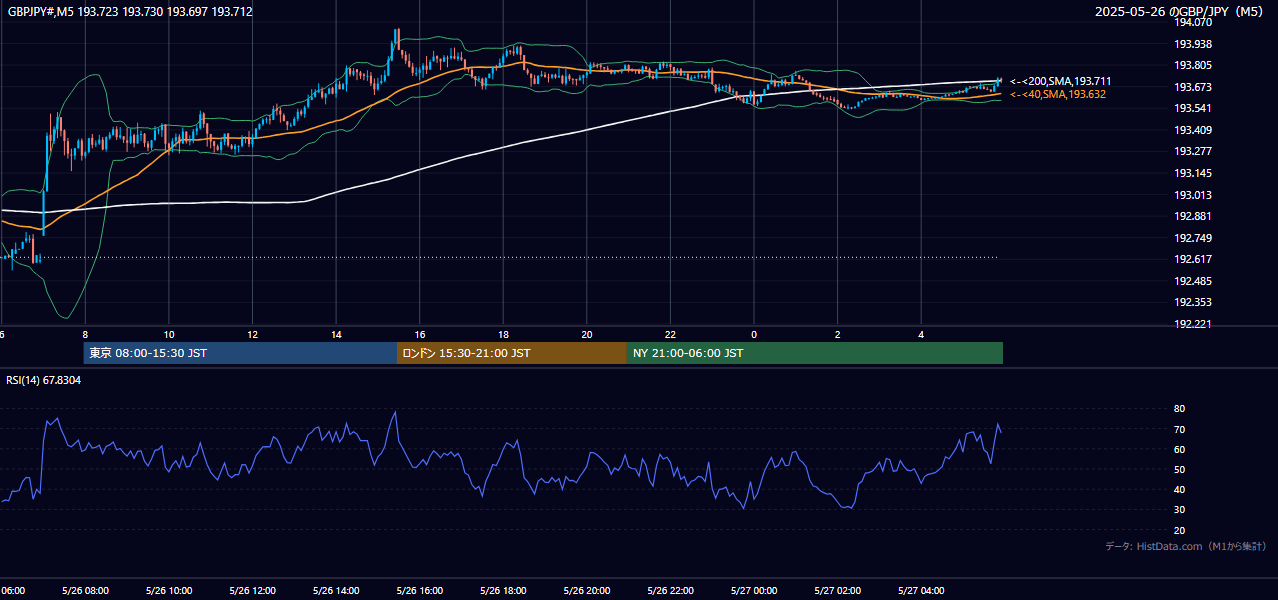Screen dimensions: 1278x600
Task: Click price level 192.485 on the axis
Action: point(1192,281)
